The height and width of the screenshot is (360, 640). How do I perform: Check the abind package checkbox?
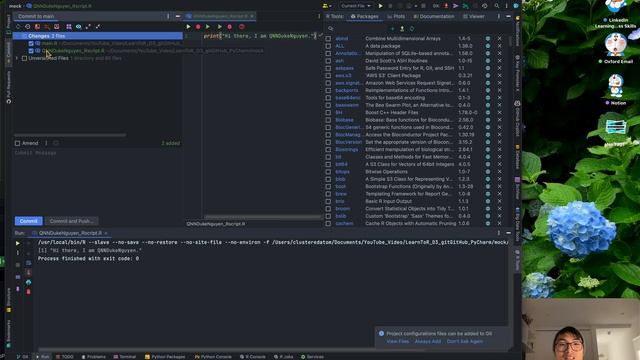(x=328, y=38)
